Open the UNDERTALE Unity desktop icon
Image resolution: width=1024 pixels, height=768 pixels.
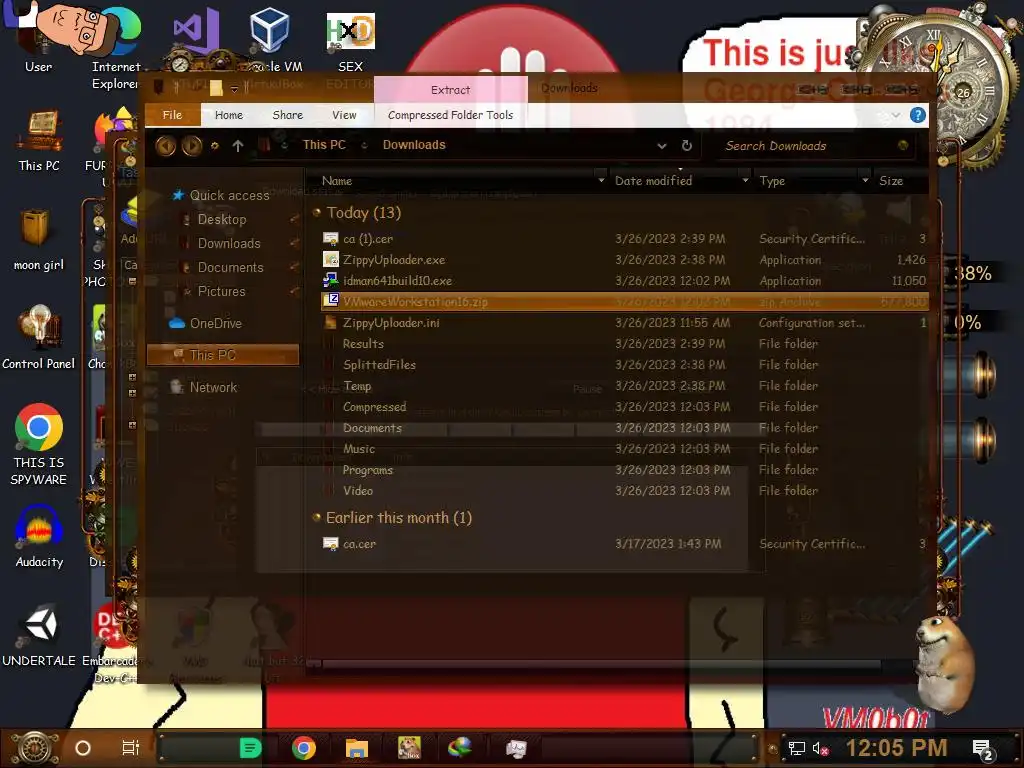tap(39, 637)
